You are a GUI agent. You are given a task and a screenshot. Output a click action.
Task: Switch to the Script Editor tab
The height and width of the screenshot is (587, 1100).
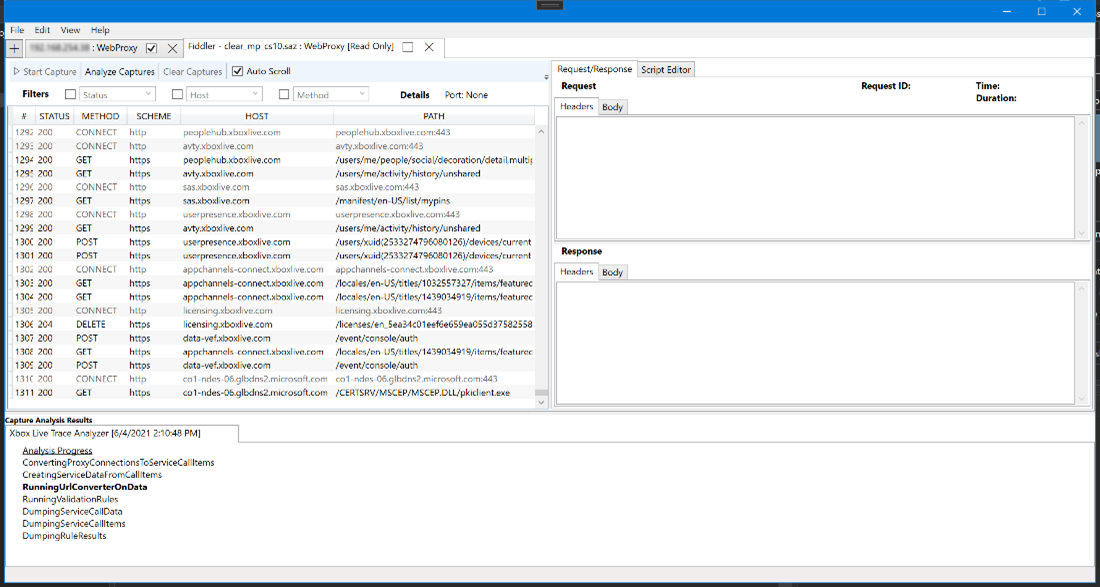[666, 69]
